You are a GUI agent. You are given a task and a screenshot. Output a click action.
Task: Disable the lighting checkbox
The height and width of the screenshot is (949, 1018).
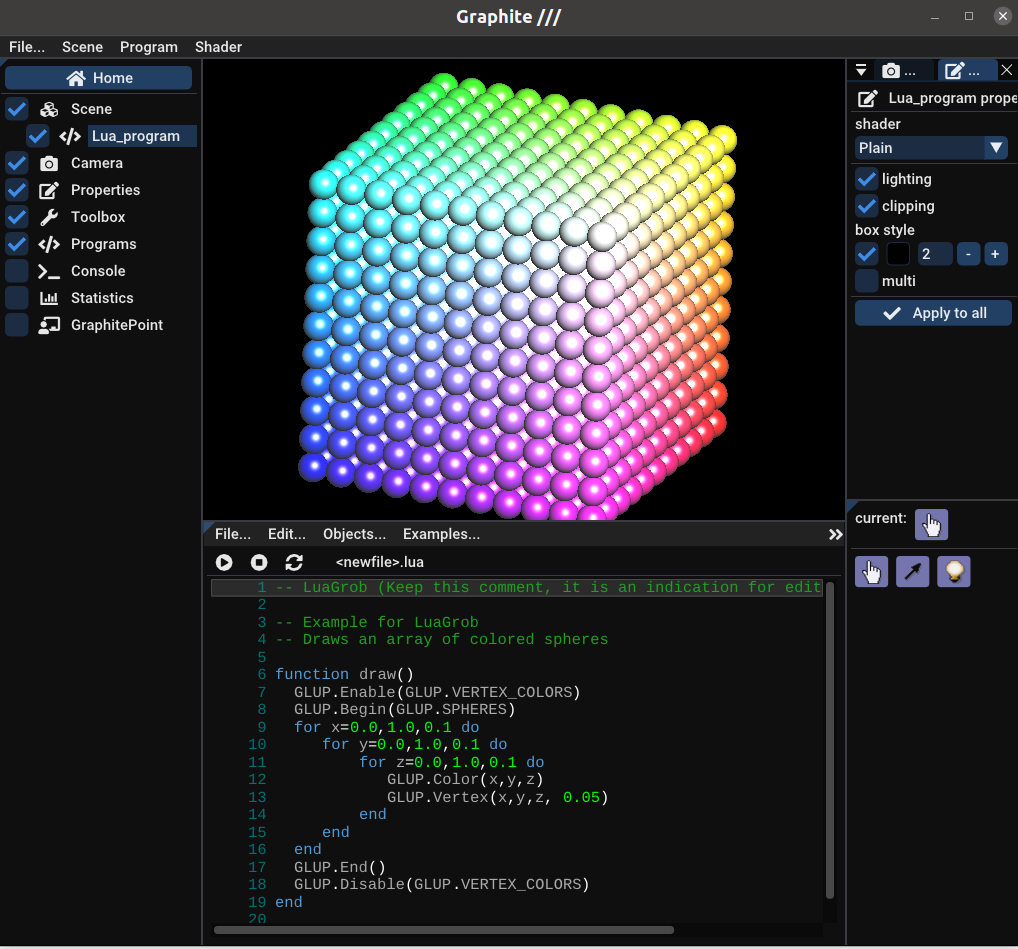867,179
